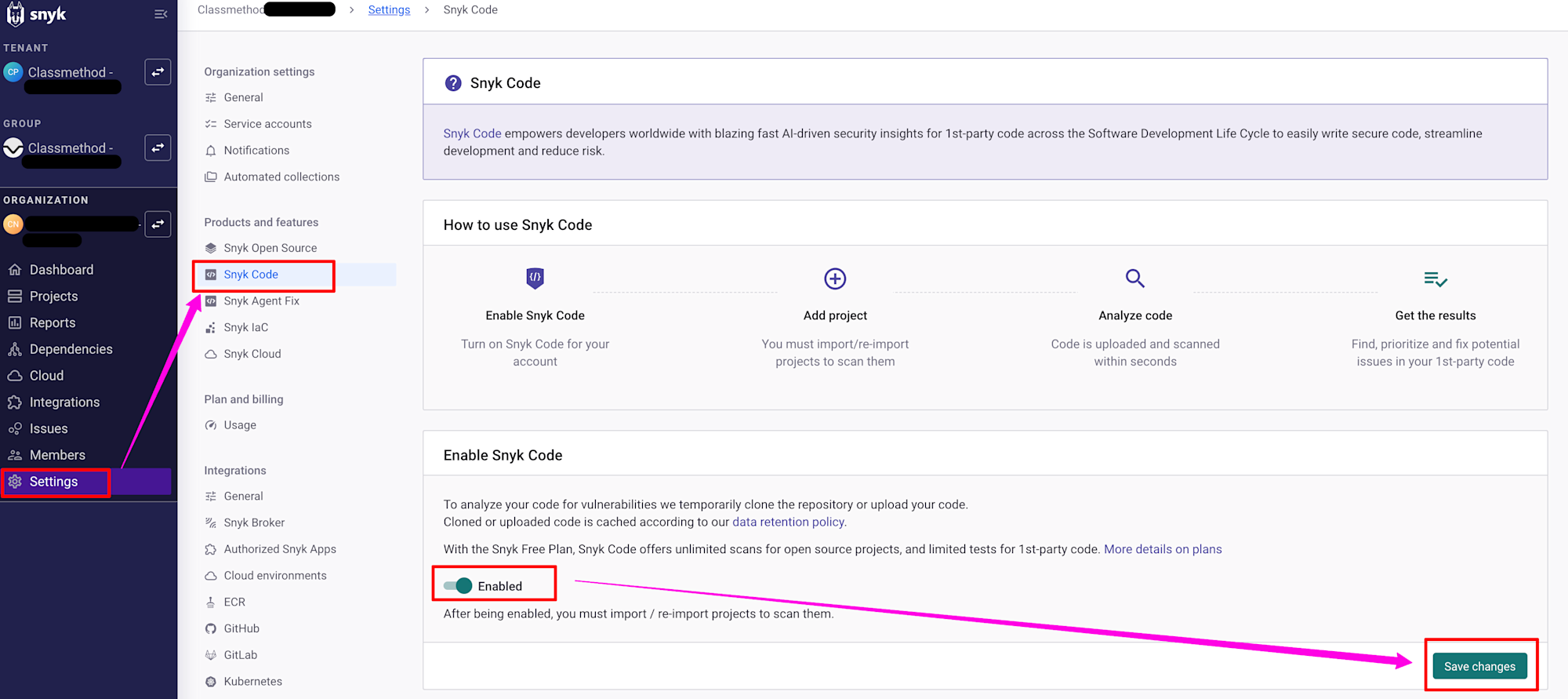The width and height of the screenshot is (1568, 699).
Task: Toggle the Enabled switch for Snyk Code
Action: tap(459, 586)
